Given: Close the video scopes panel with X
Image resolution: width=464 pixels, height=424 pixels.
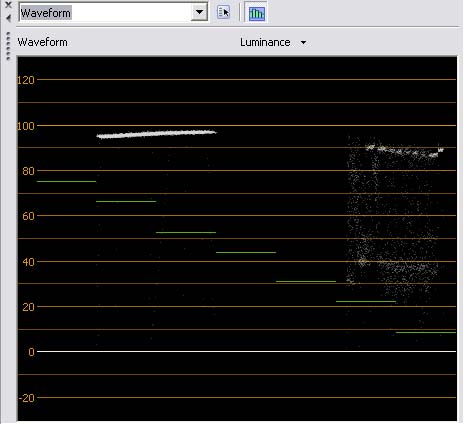Looking at the screenshot, I should [x=8, y=5].
